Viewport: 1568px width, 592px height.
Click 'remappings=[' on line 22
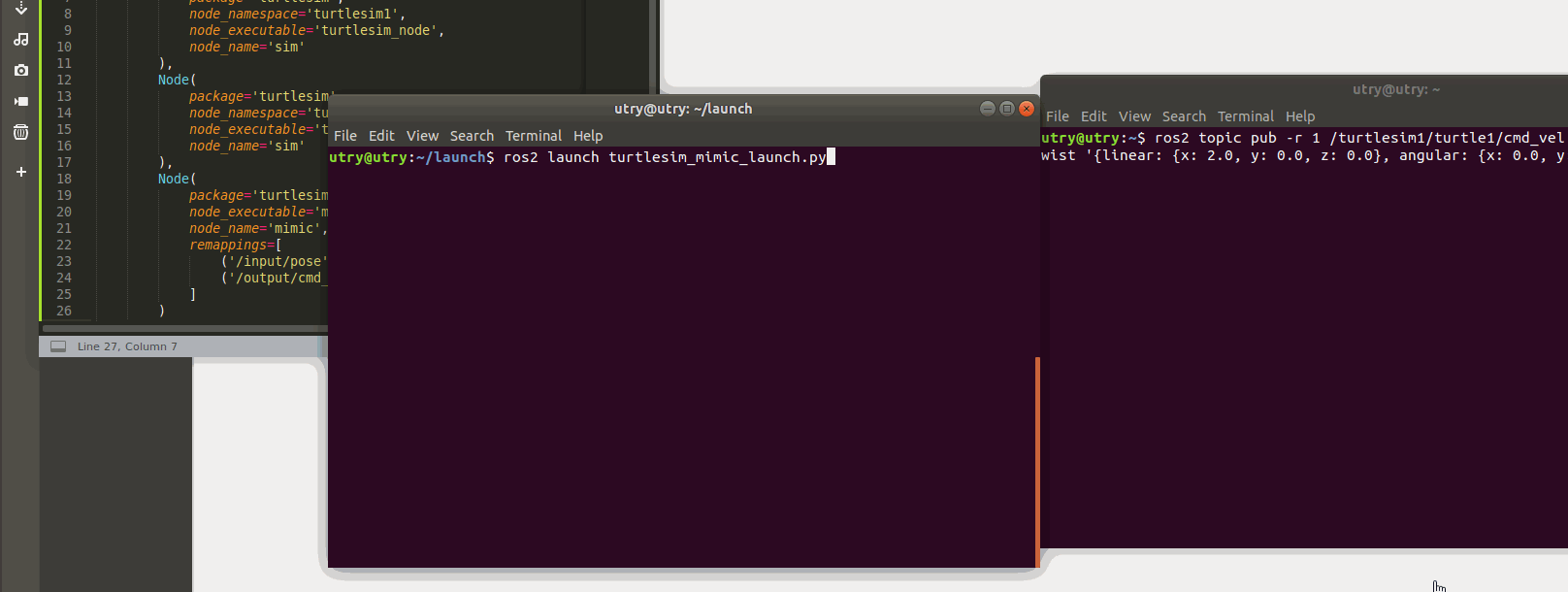[x=235, y=245]
